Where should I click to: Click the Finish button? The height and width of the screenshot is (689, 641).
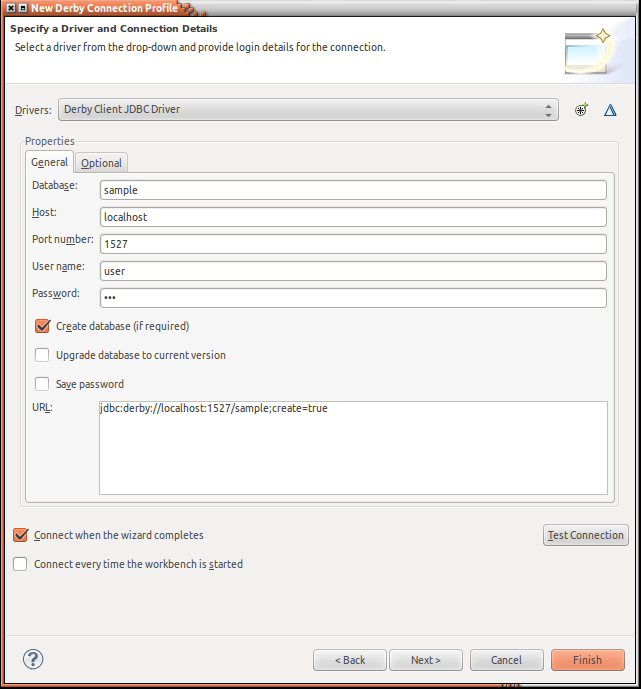tap(587, 660)
